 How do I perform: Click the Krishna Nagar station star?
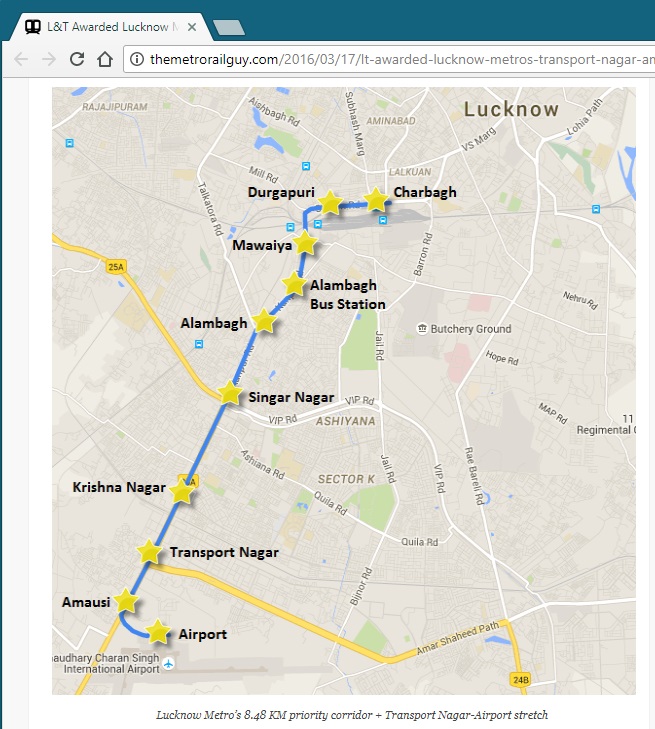point(181,491)
